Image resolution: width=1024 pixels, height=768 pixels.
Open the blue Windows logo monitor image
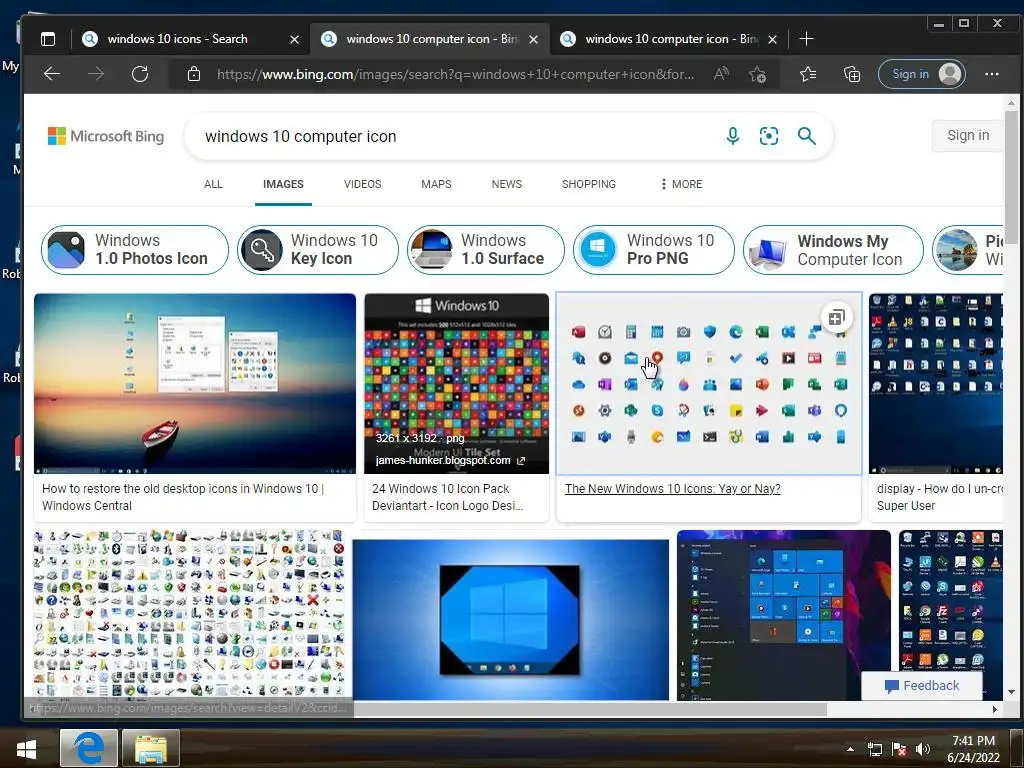[x=511, y=620]
